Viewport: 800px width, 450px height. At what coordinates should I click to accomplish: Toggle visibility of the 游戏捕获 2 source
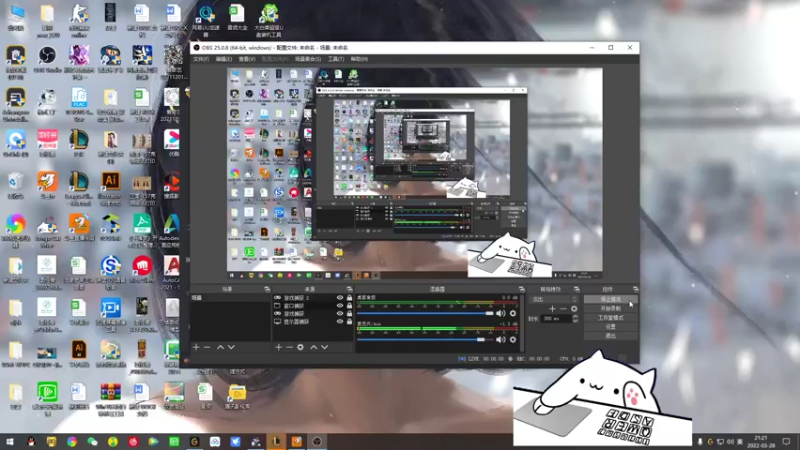(339, 297)
